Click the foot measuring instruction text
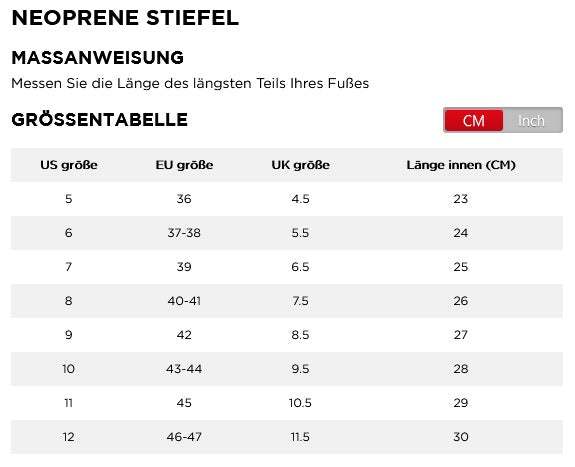The width and height of the screenshot is (575, 467). [190, 84]
